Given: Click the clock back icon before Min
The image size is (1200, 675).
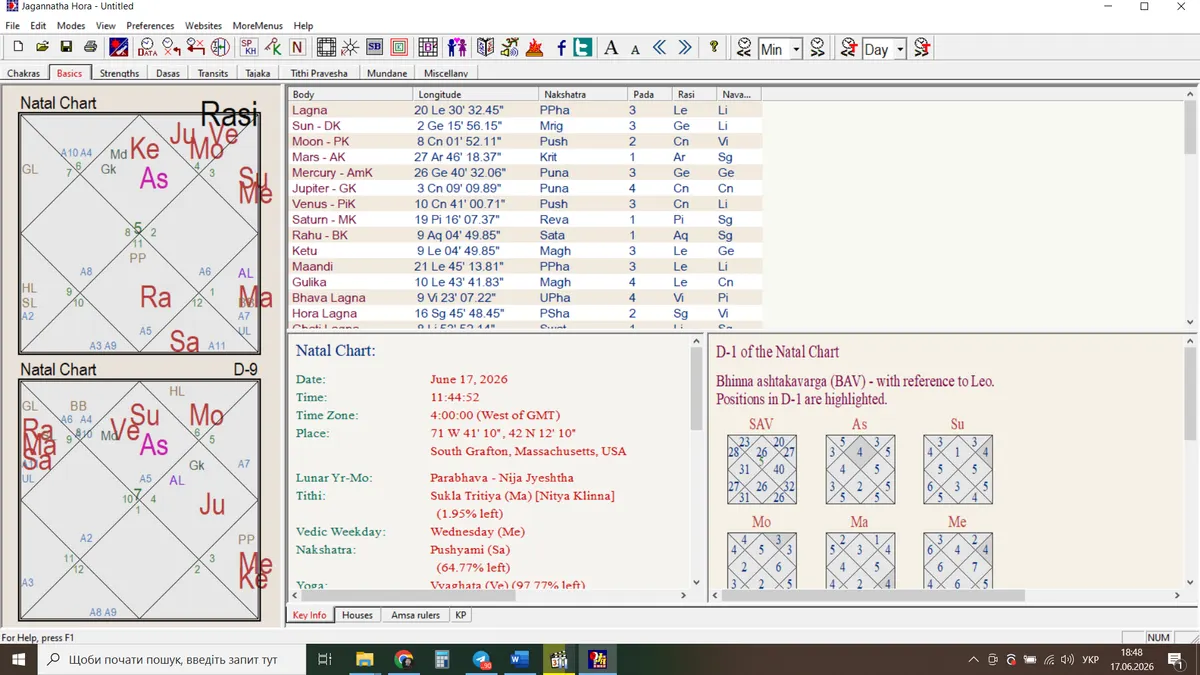Looking at the screenshot, I should point(744,47).
